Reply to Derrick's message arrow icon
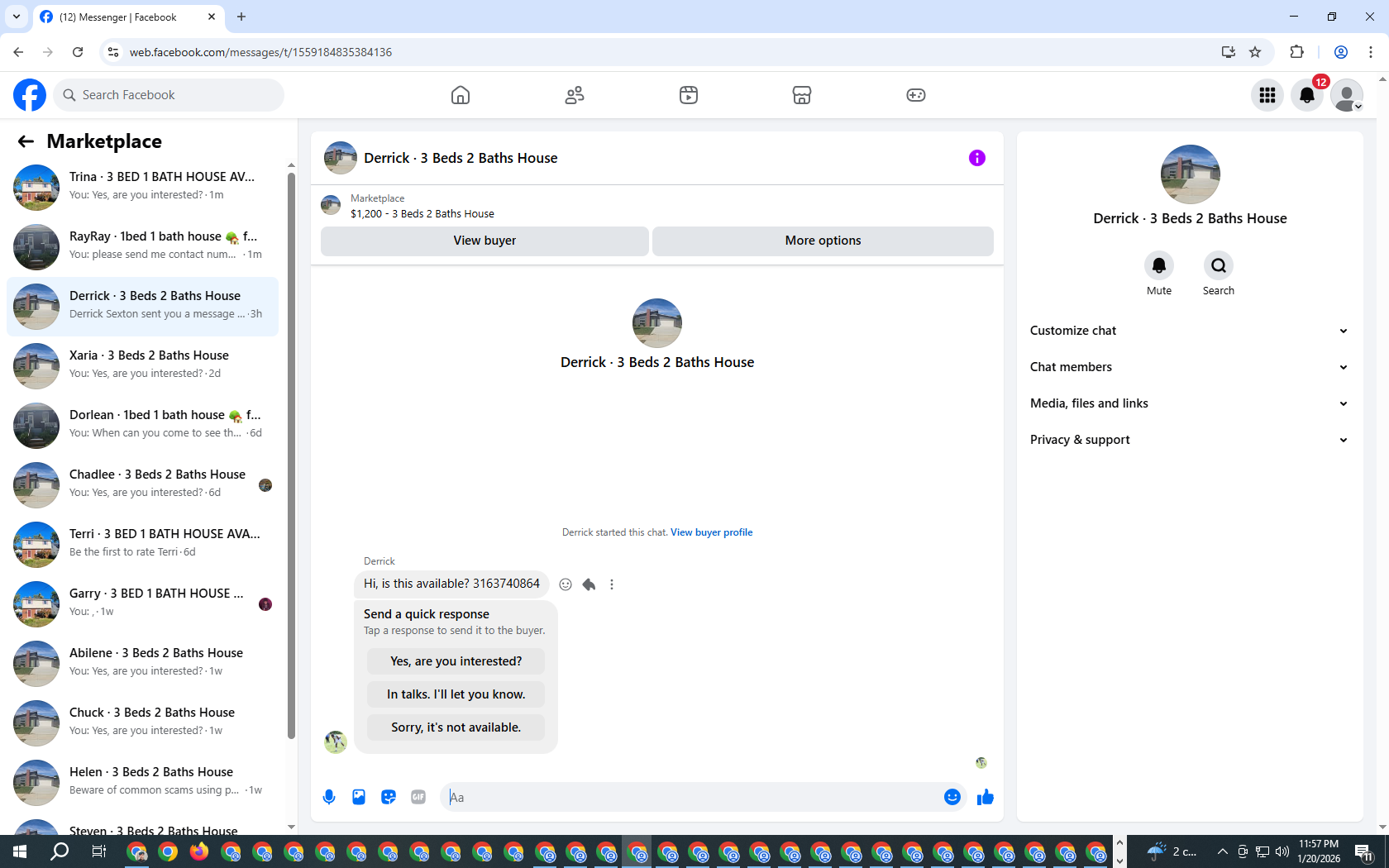Viewport: 1389px width, 868px height. tap(589, 584)
